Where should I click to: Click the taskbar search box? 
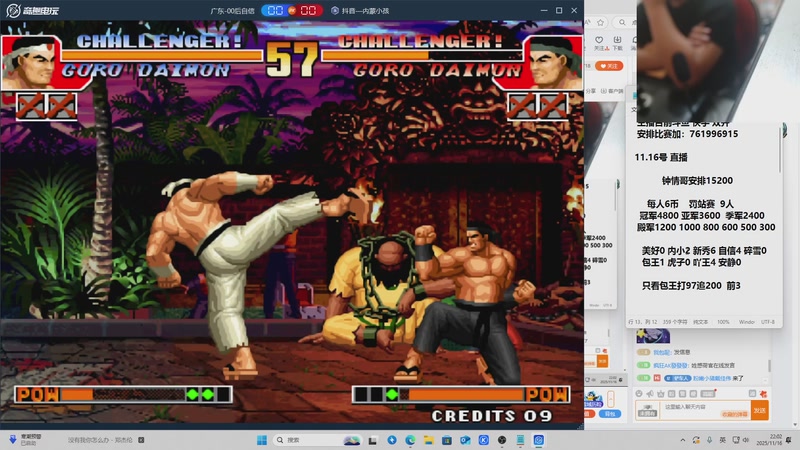(316, 440)
